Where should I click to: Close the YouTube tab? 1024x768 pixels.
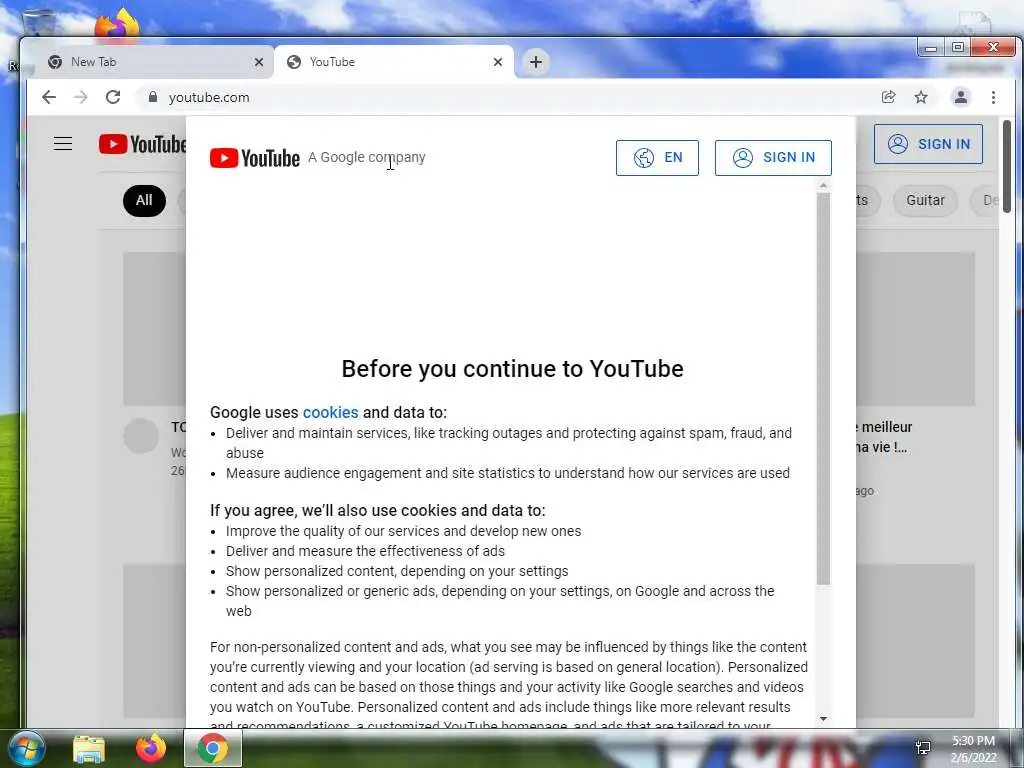pos(498,62)
